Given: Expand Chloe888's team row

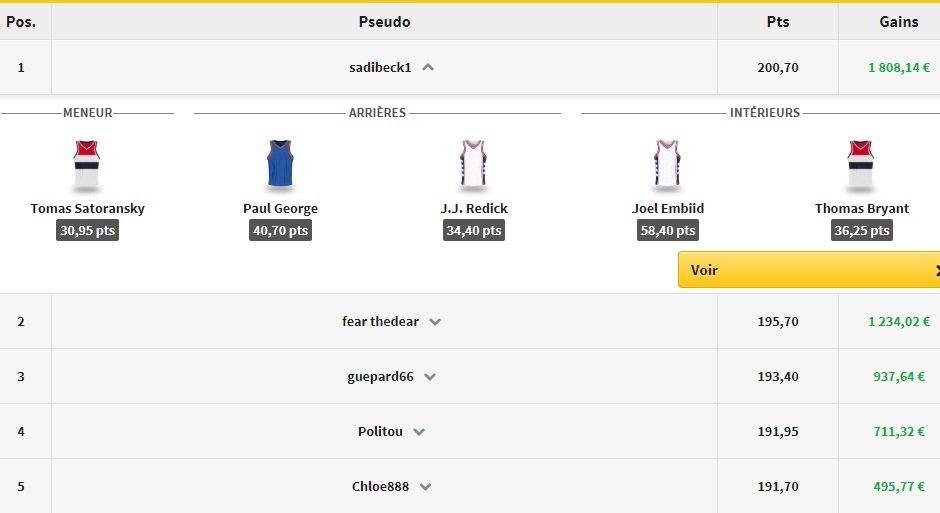Looking at the screenshot, I should (x=425, y=487).
